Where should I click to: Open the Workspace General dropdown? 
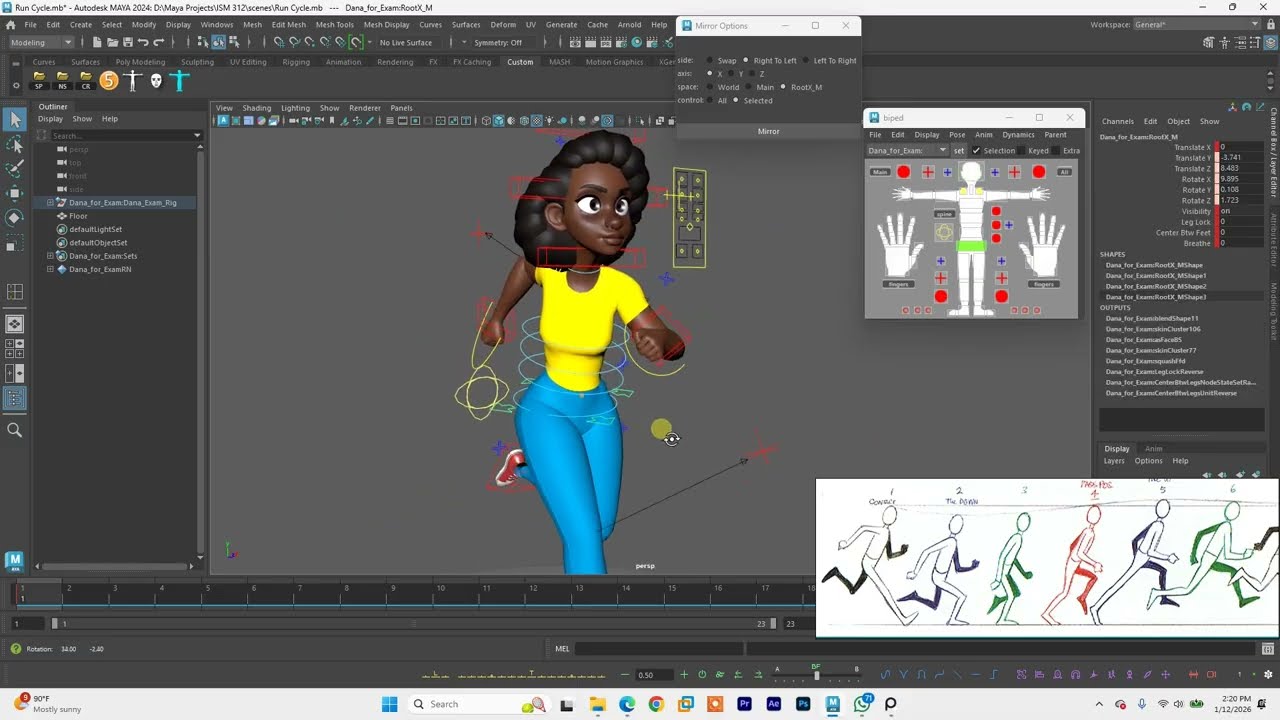(x=1198, y=24)
